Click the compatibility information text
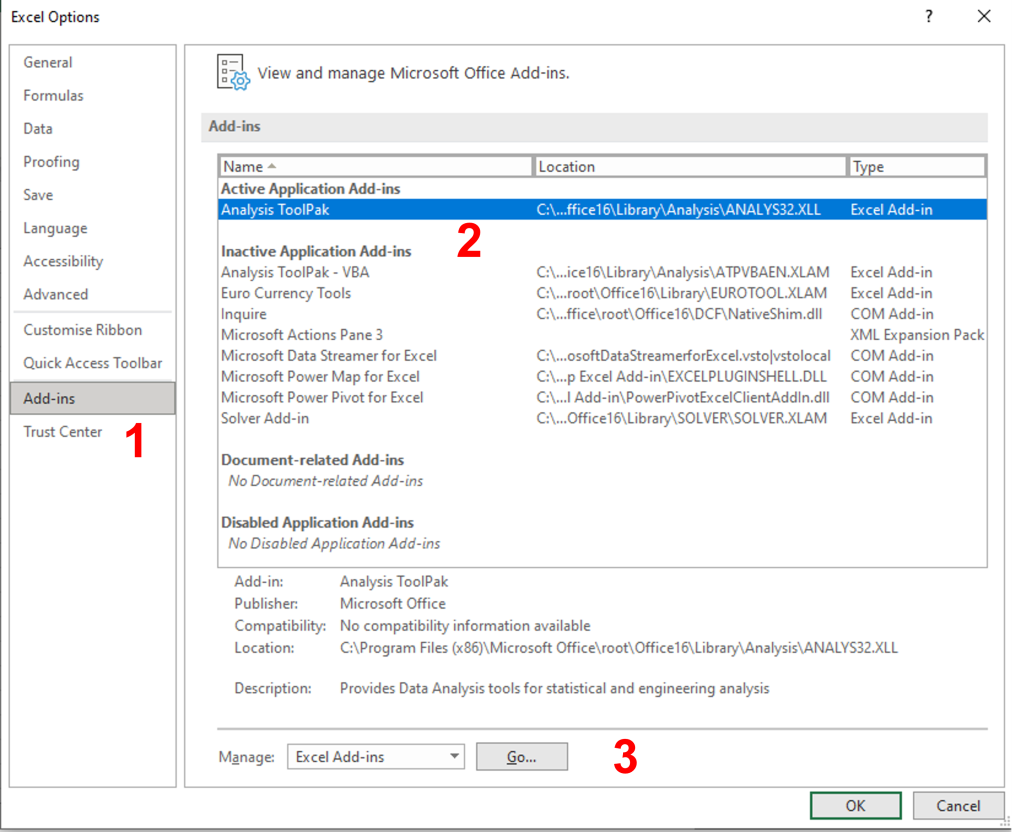1024x832 pixels. coord(465,626)
